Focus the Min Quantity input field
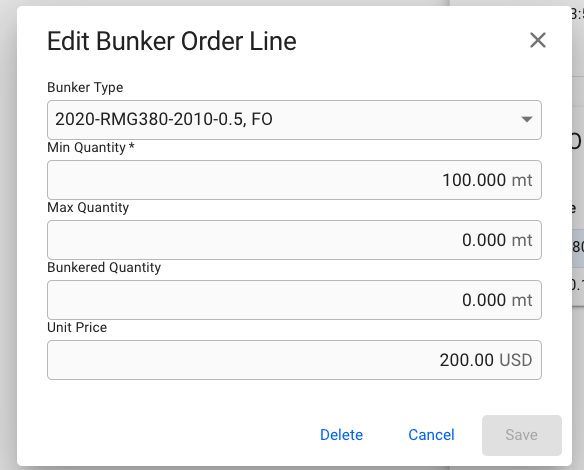 coord(294,180)
